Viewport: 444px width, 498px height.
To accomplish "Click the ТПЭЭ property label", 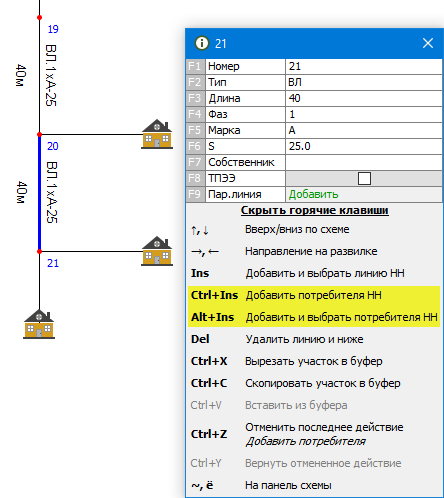I will [x=222, y=178].
